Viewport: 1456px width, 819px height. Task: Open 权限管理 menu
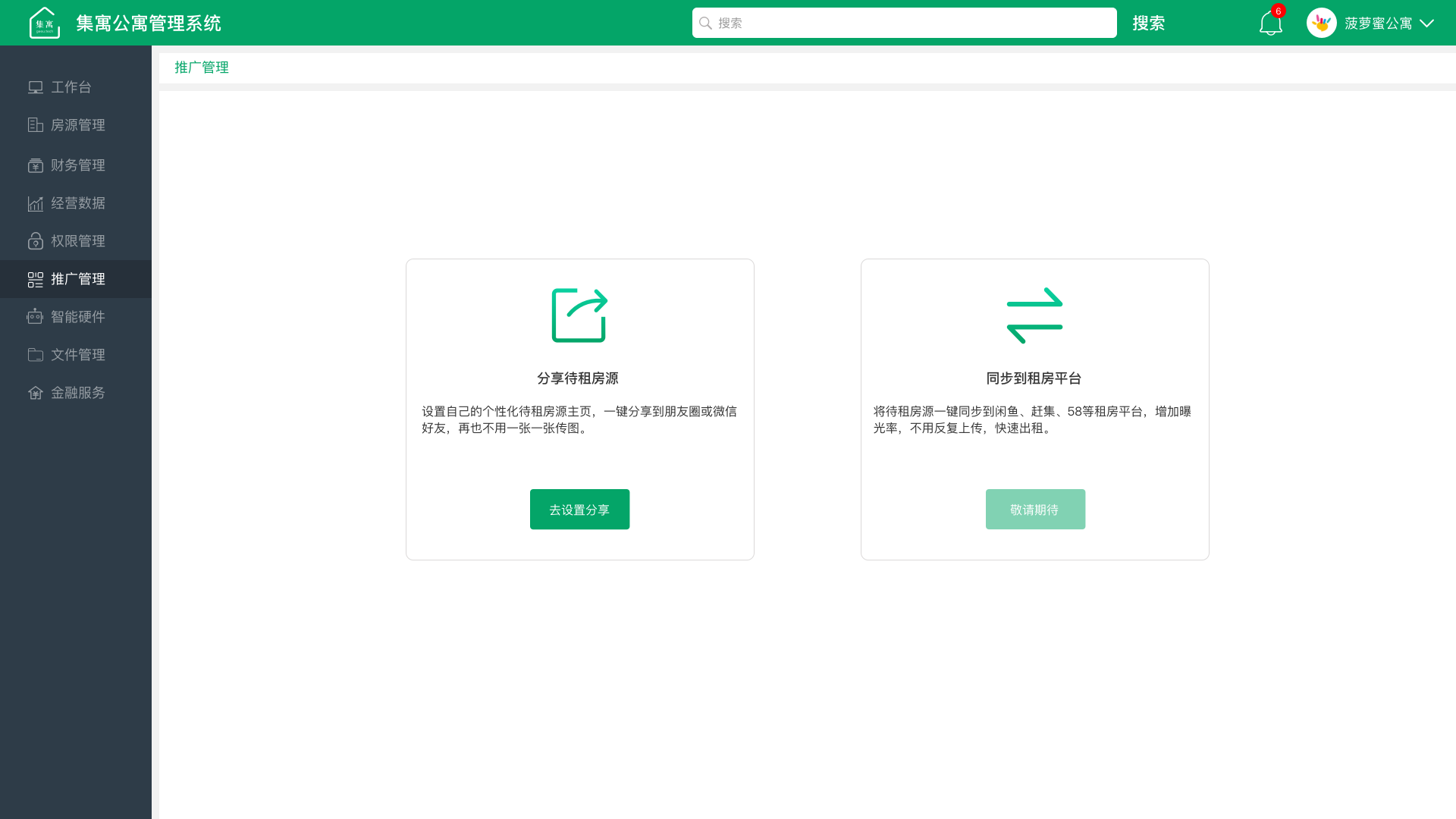coord(76,241)
